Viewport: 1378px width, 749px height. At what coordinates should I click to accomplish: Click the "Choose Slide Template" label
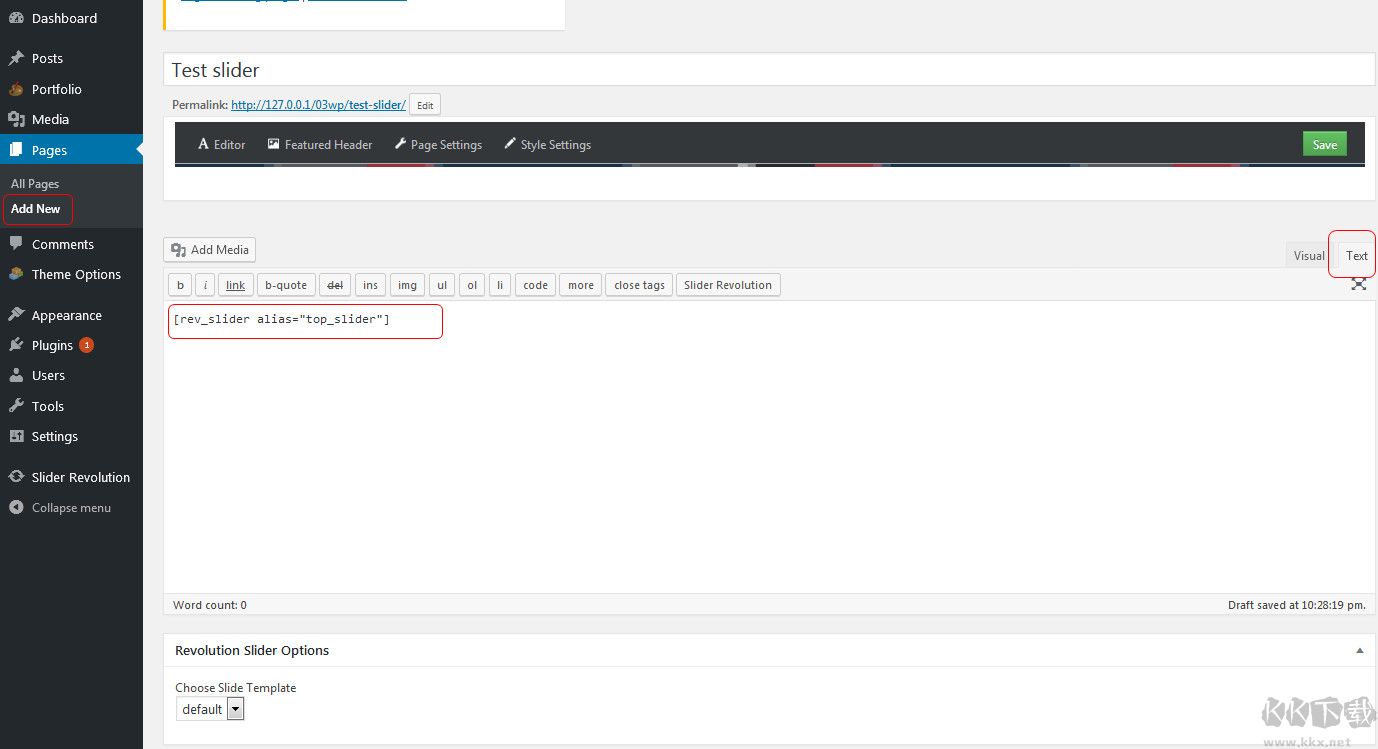tap(236, 688)
